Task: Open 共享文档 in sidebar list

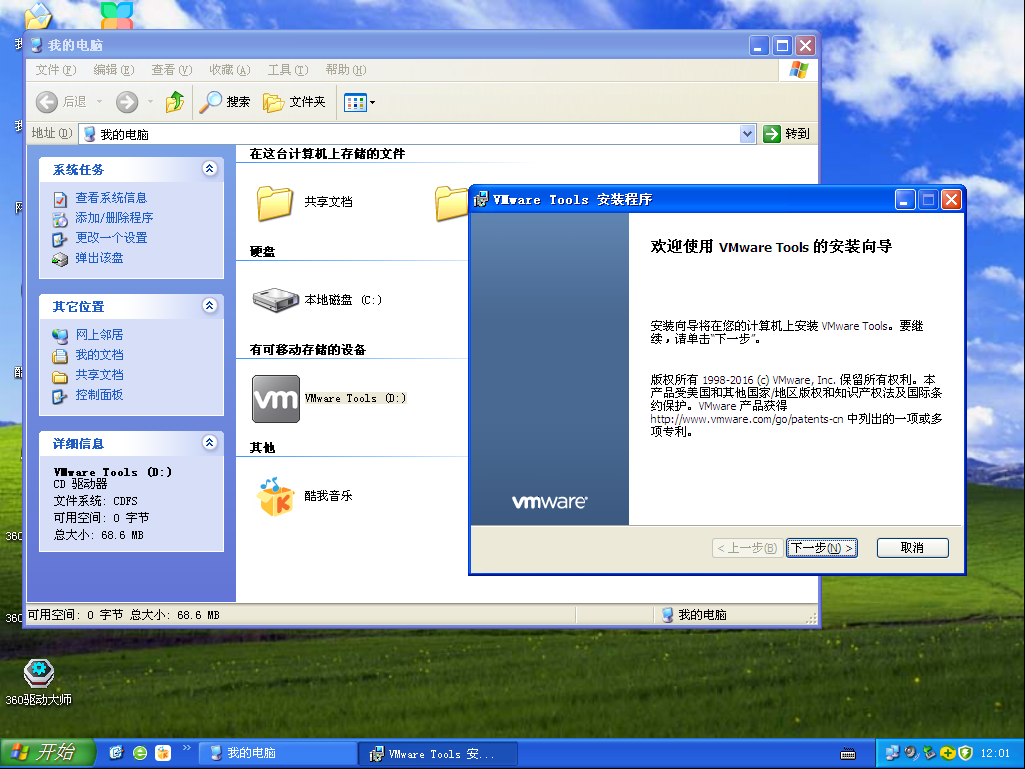Action: click(x=99, y=375)
